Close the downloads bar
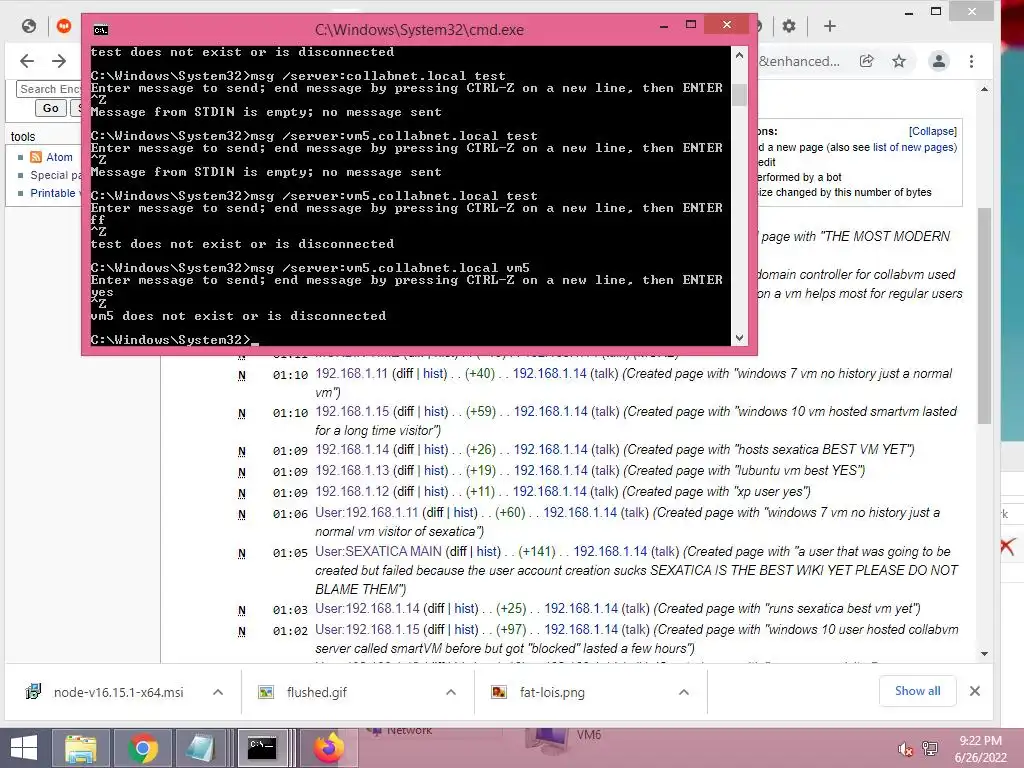The width and height of the screenshot is (1024, 768). tap(974, 691)
